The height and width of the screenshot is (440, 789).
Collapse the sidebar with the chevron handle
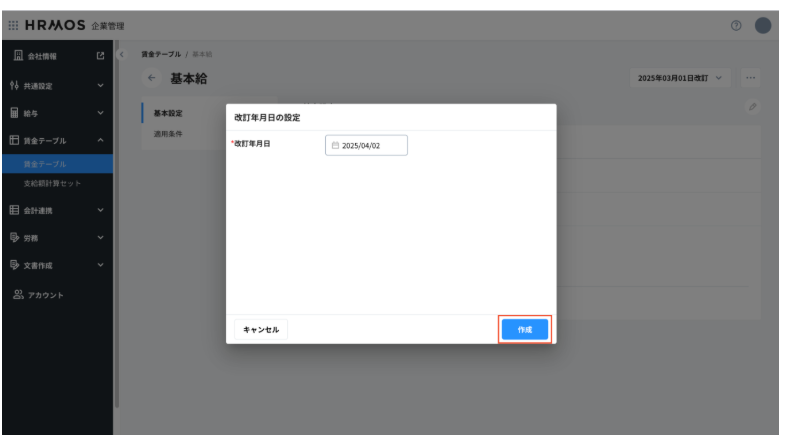pyautogui.click(x=124, y=52)
